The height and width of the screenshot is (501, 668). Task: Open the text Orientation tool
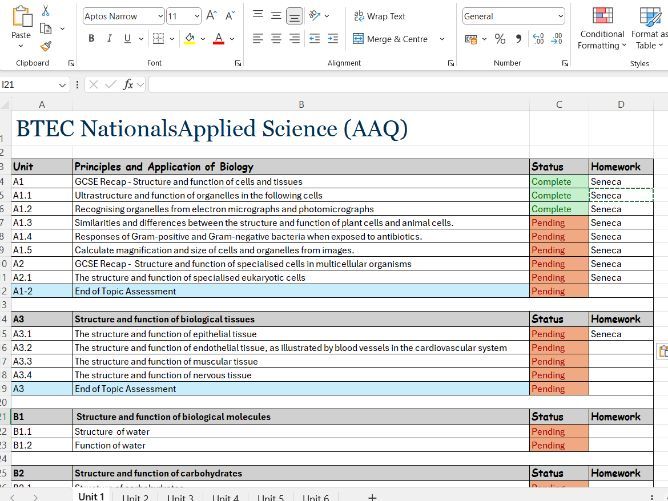click(x=314, y=16)
